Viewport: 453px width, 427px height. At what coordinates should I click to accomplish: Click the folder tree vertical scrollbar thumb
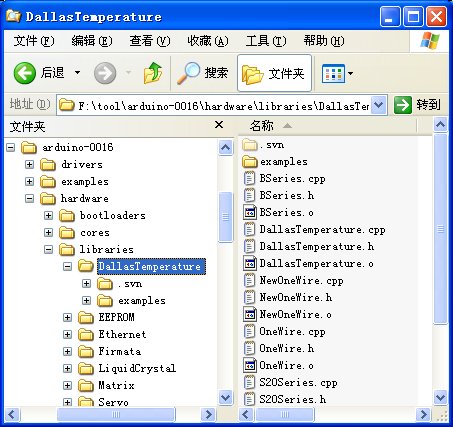tap(225, 217)
